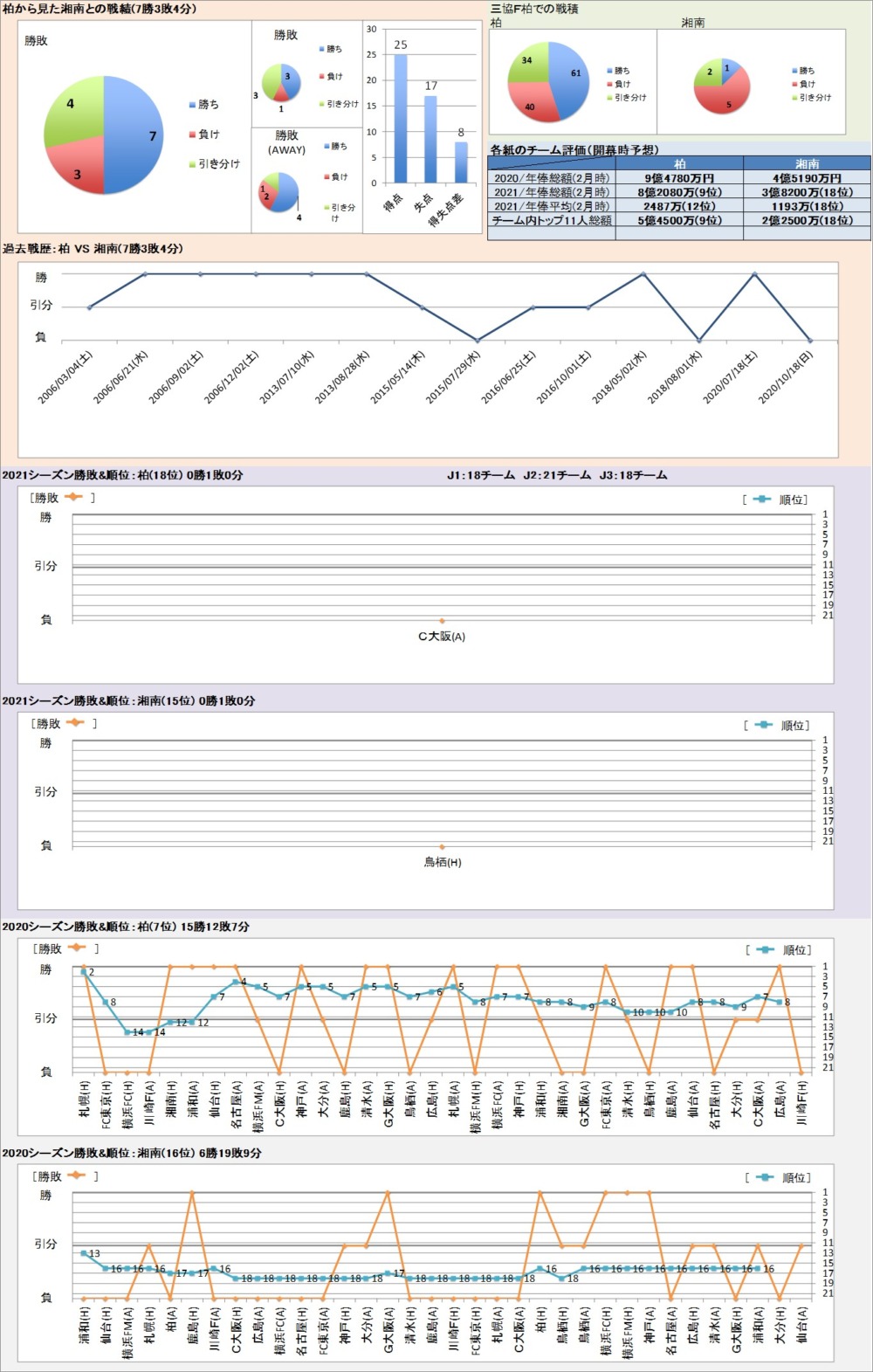
Task: Click the history line point above 2018/08/01(水)
Action: point(698,341)
